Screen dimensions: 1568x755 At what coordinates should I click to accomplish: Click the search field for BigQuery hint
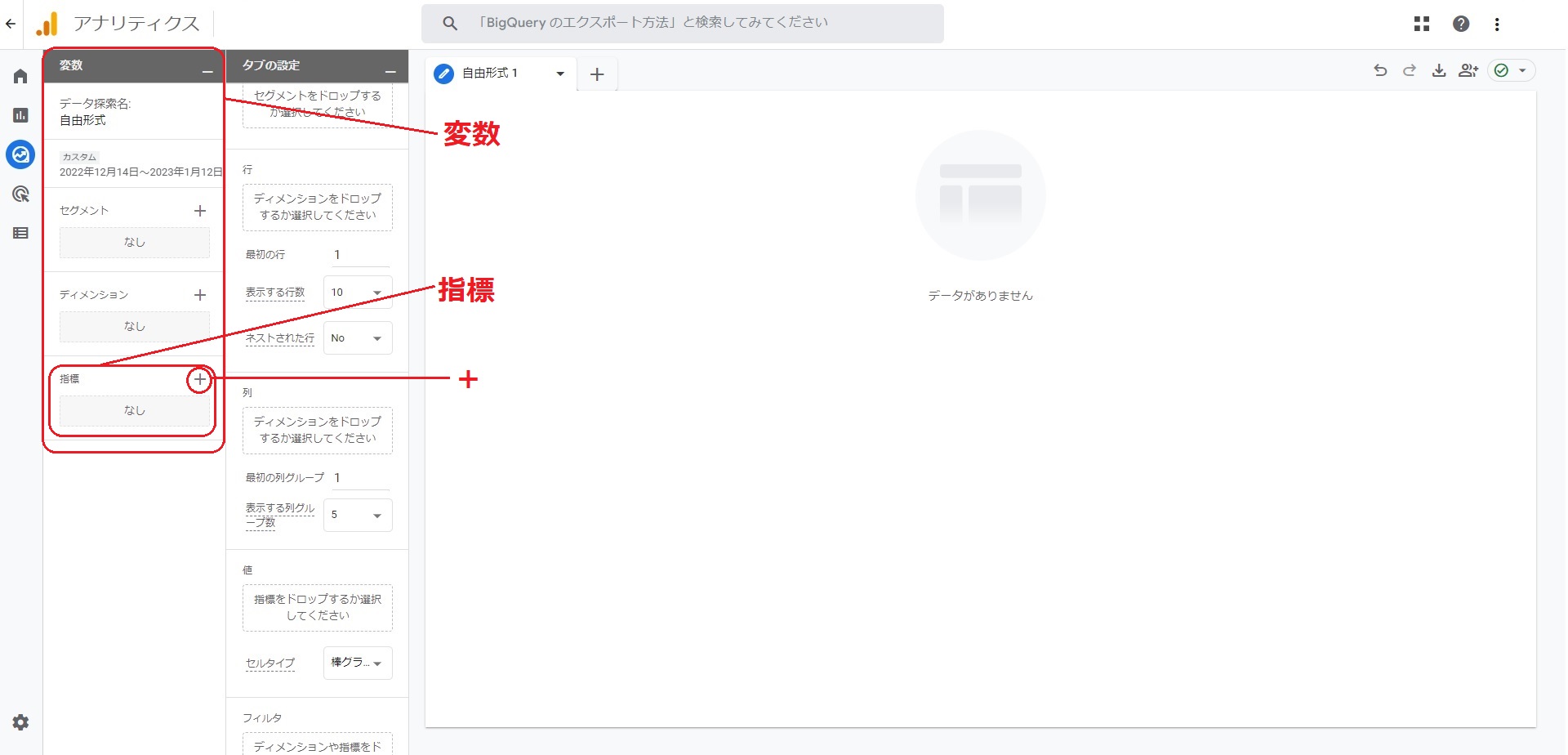(682, 23)
